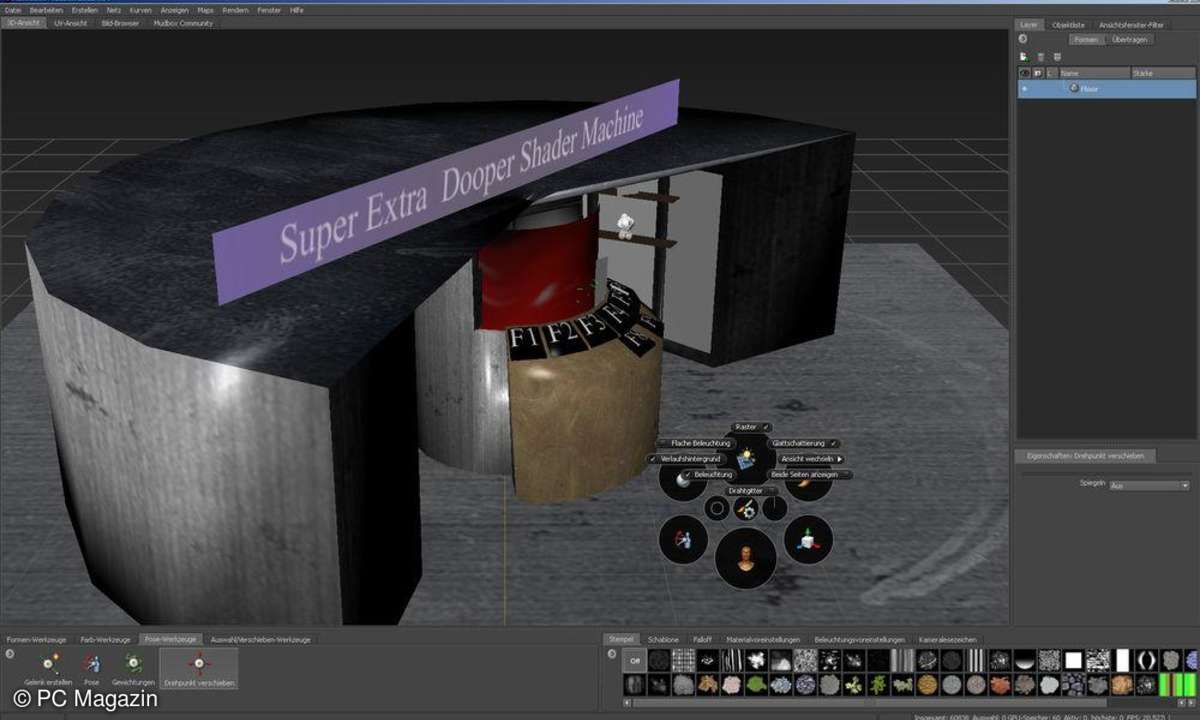Viewport: 1200px width, 720px height.
Task: Click the bust head circle in the marking menu
Action: tap(745, 558)
